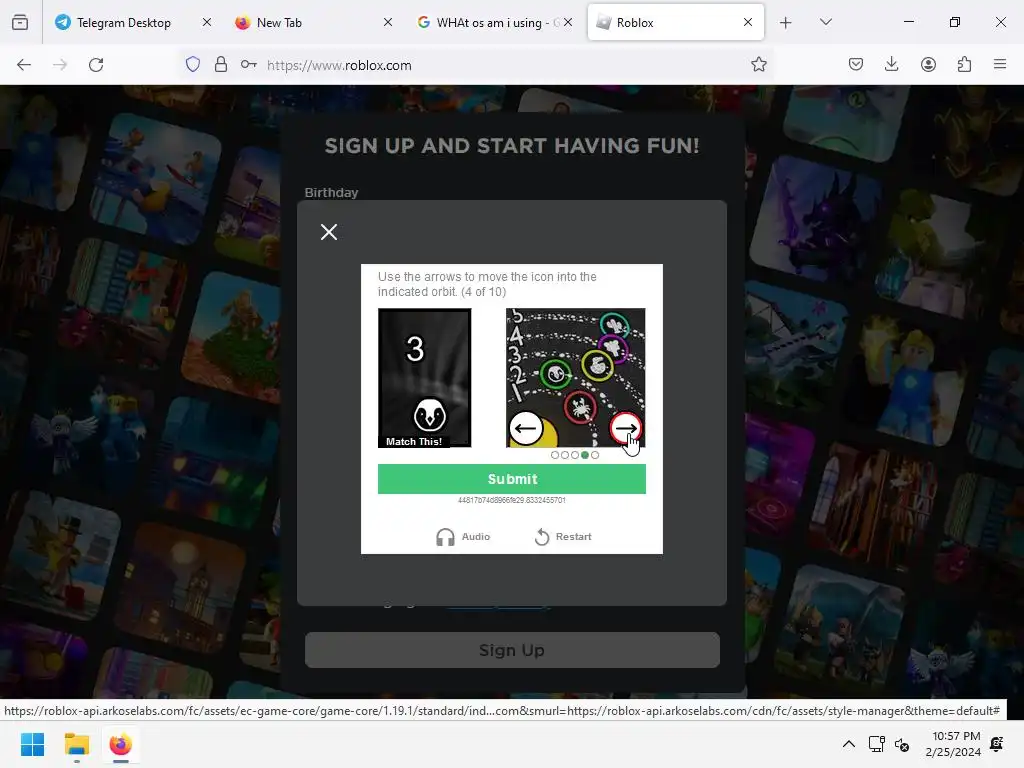Open the Extensions menu
Screen dimensions: 1024x768
point(964,65)
